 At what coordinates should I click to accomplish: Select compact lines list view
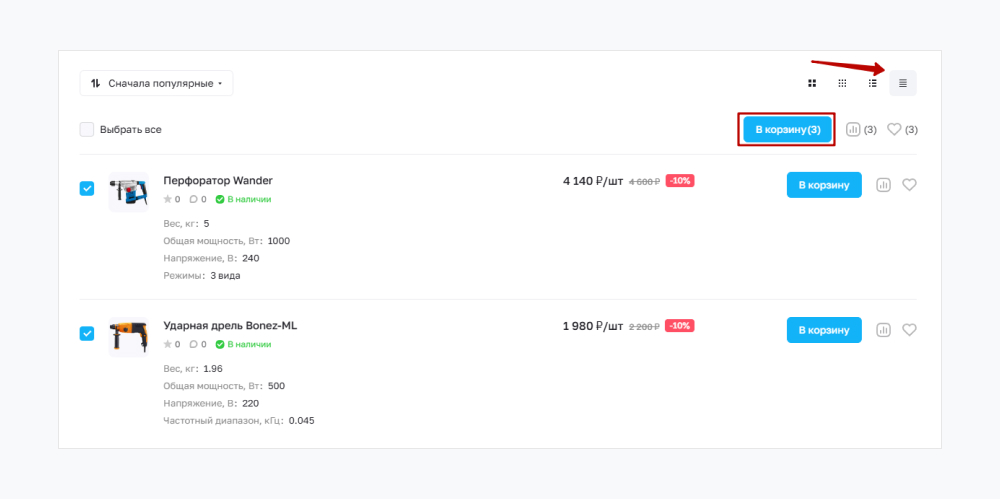[x=903, y=83]
